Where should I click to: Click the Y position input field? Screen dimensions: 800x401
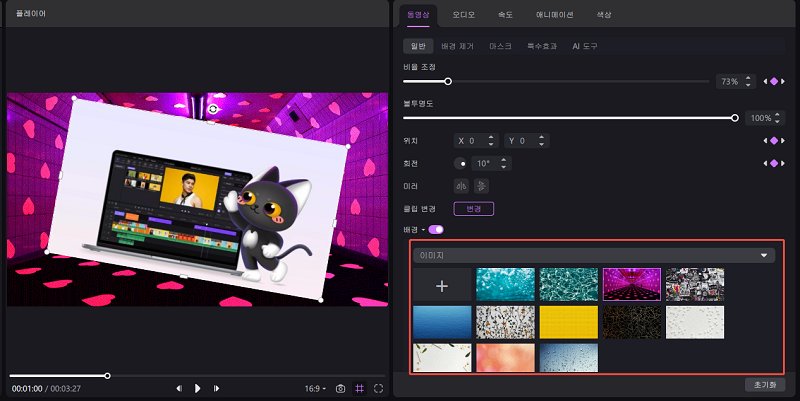coord(527,141)
